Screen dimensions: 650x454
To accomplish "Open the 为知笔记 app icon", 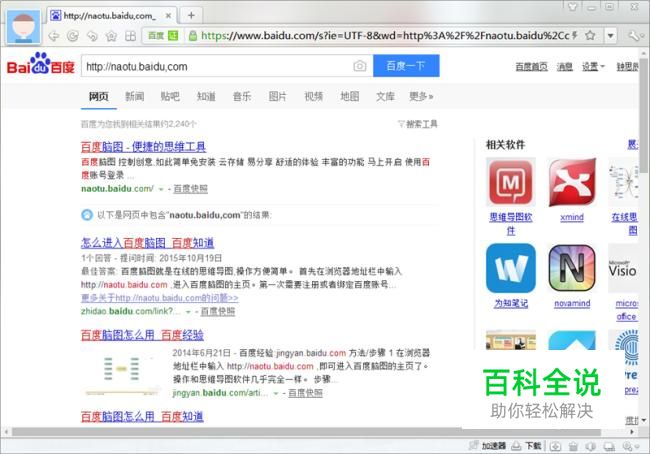I will point(511,268).
